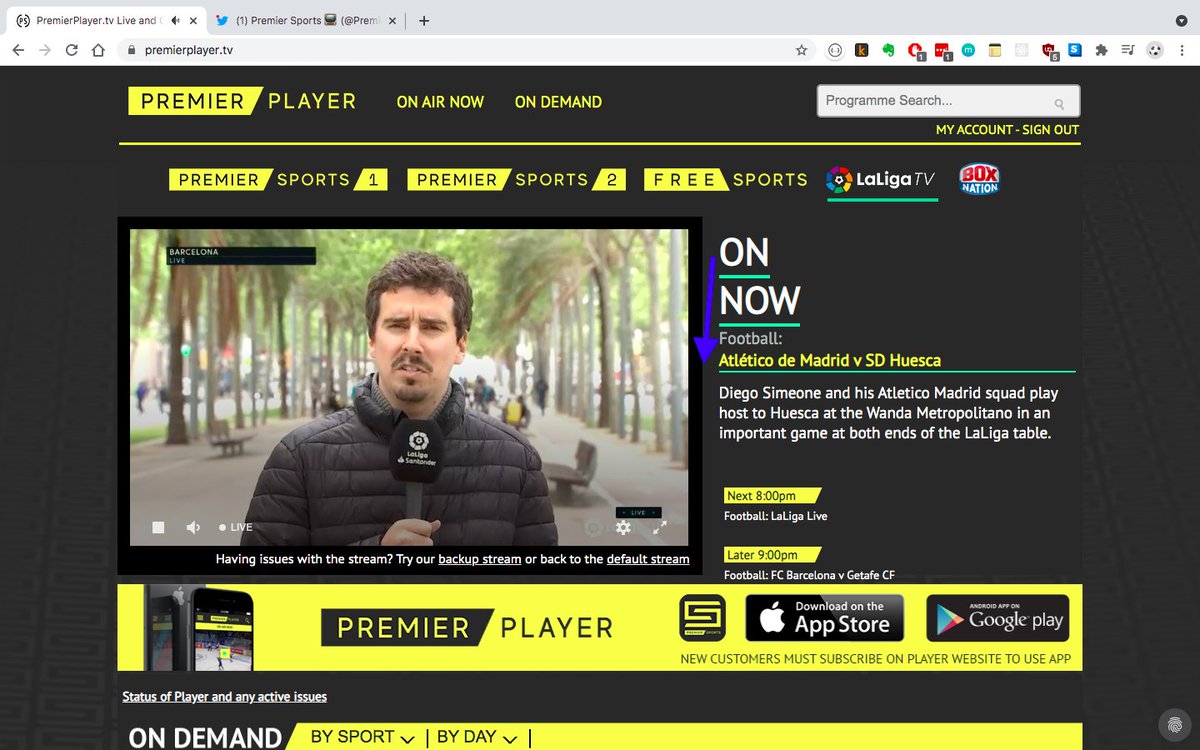
Task: Select Box Nation channel logo
Action: 979,179
